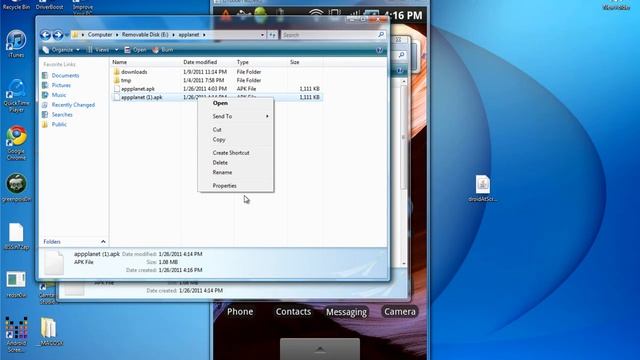Screen dimensions: 640x360
Task: Tap Camera in the Android screen
Action: coord(400,312)
